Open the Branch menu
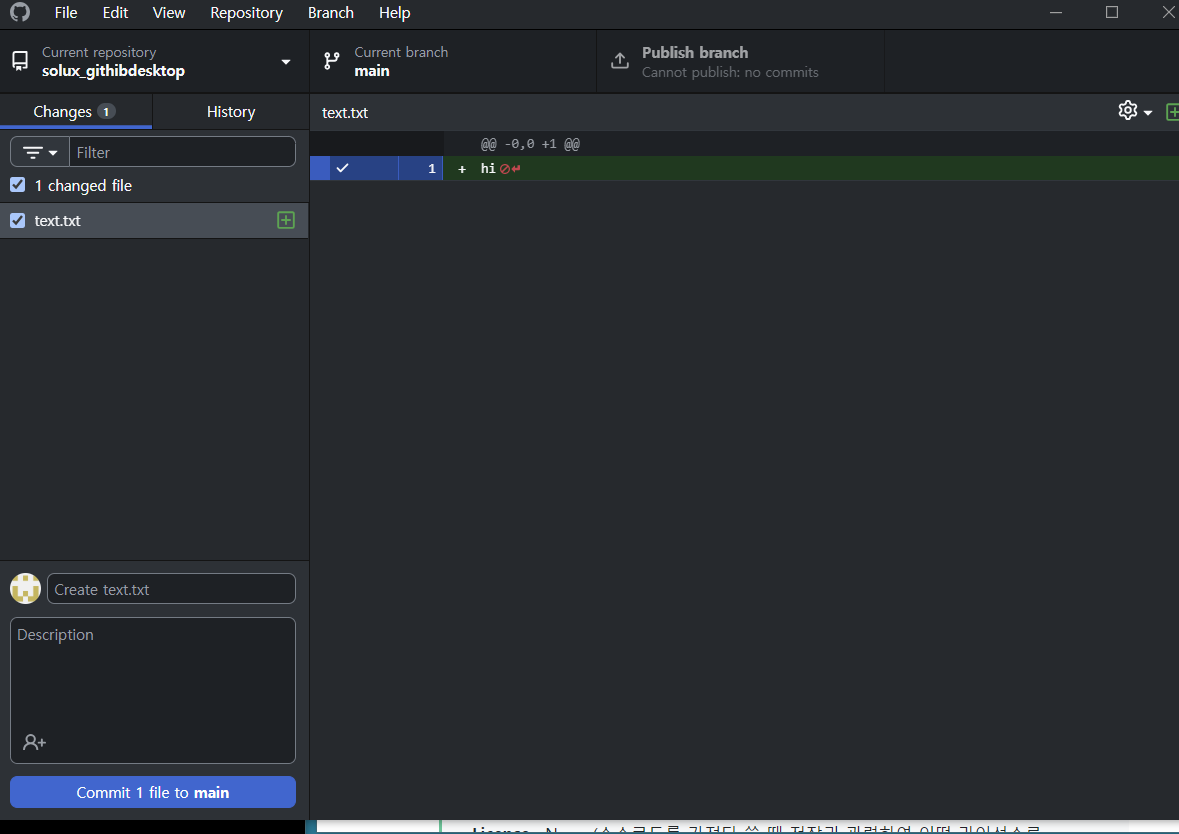The image size is (1179, 834). coord(331,13)
